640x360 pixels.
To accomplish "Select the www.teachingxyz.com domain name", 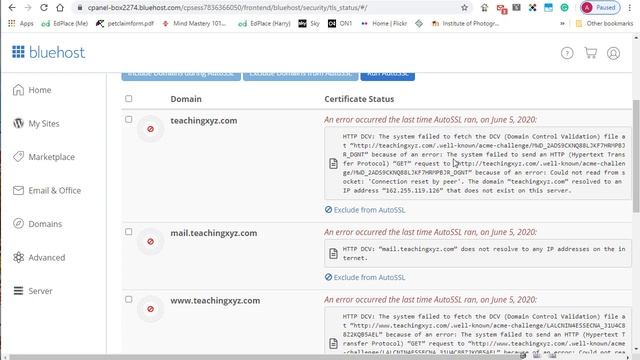I will coord(215,300).
